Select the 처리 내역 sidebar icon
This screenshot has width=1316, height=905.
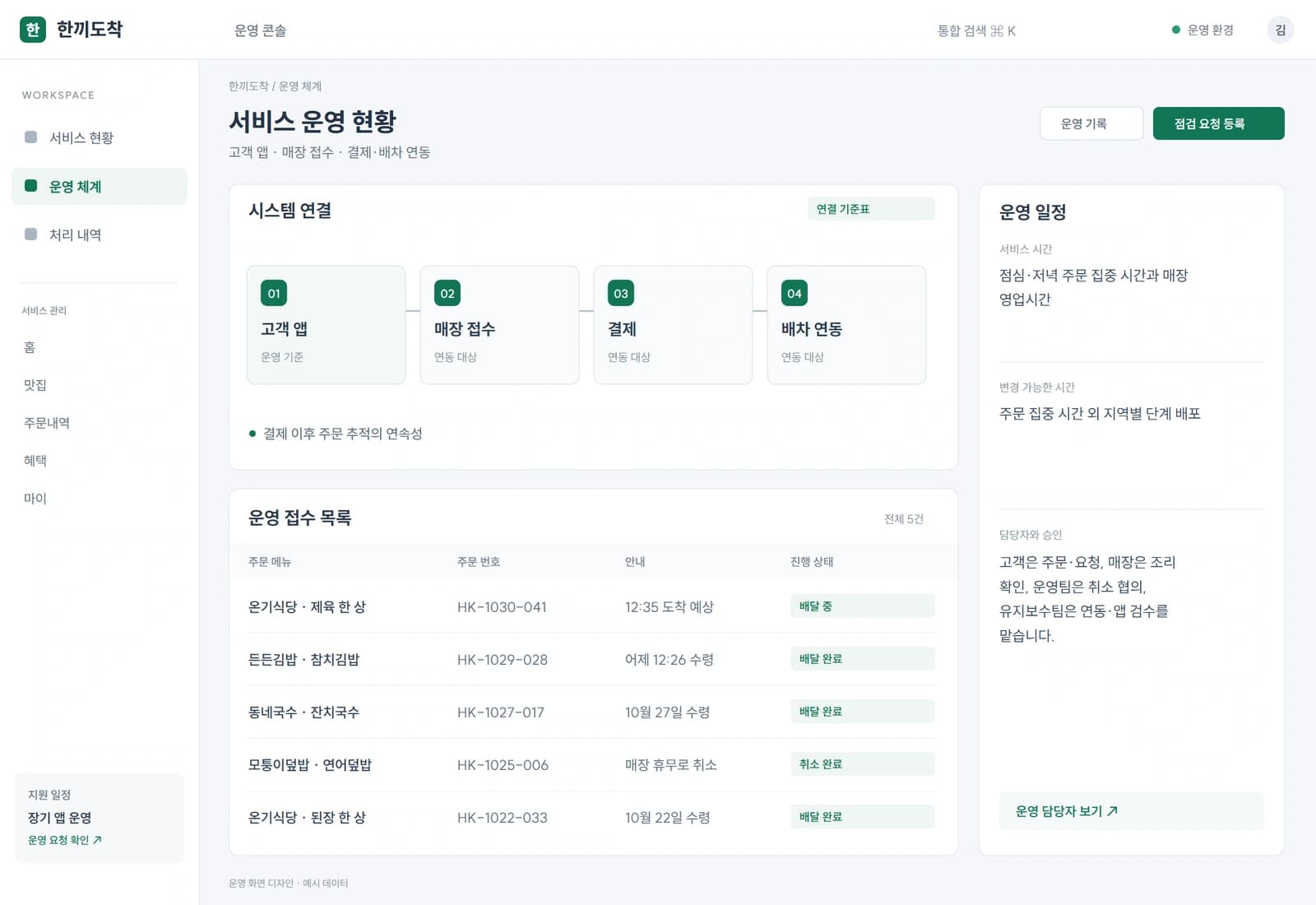coord(31,234)
